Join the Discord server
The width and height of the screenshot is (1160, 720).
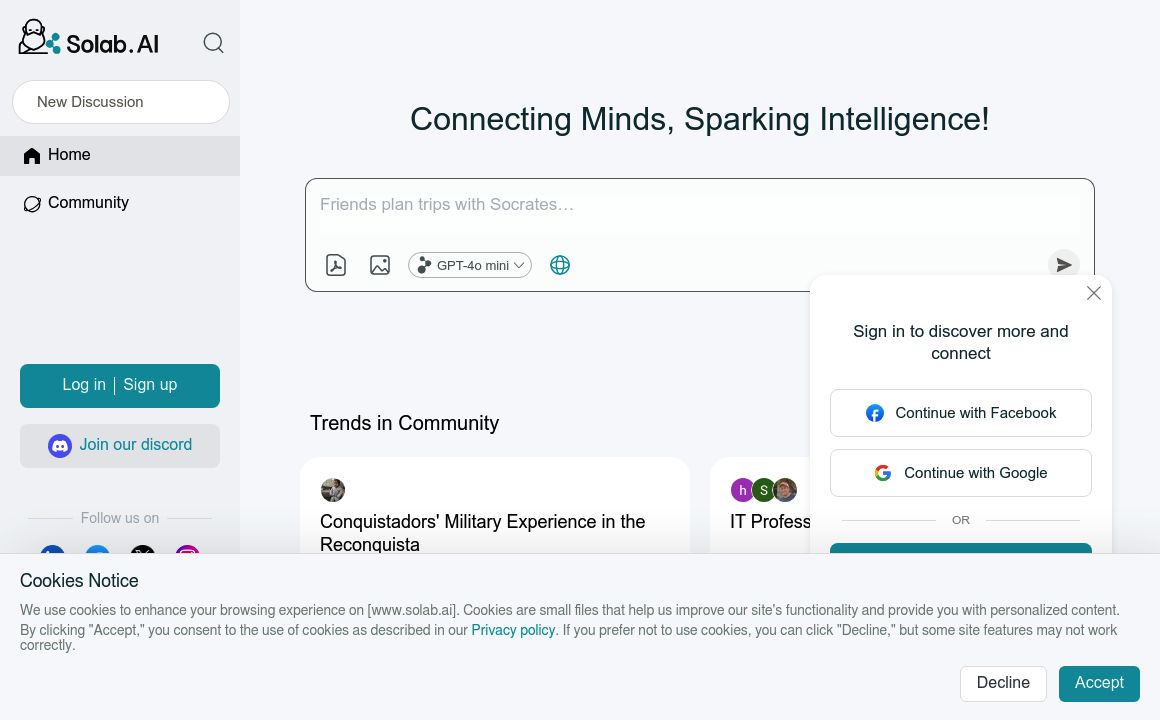(120, 445)
